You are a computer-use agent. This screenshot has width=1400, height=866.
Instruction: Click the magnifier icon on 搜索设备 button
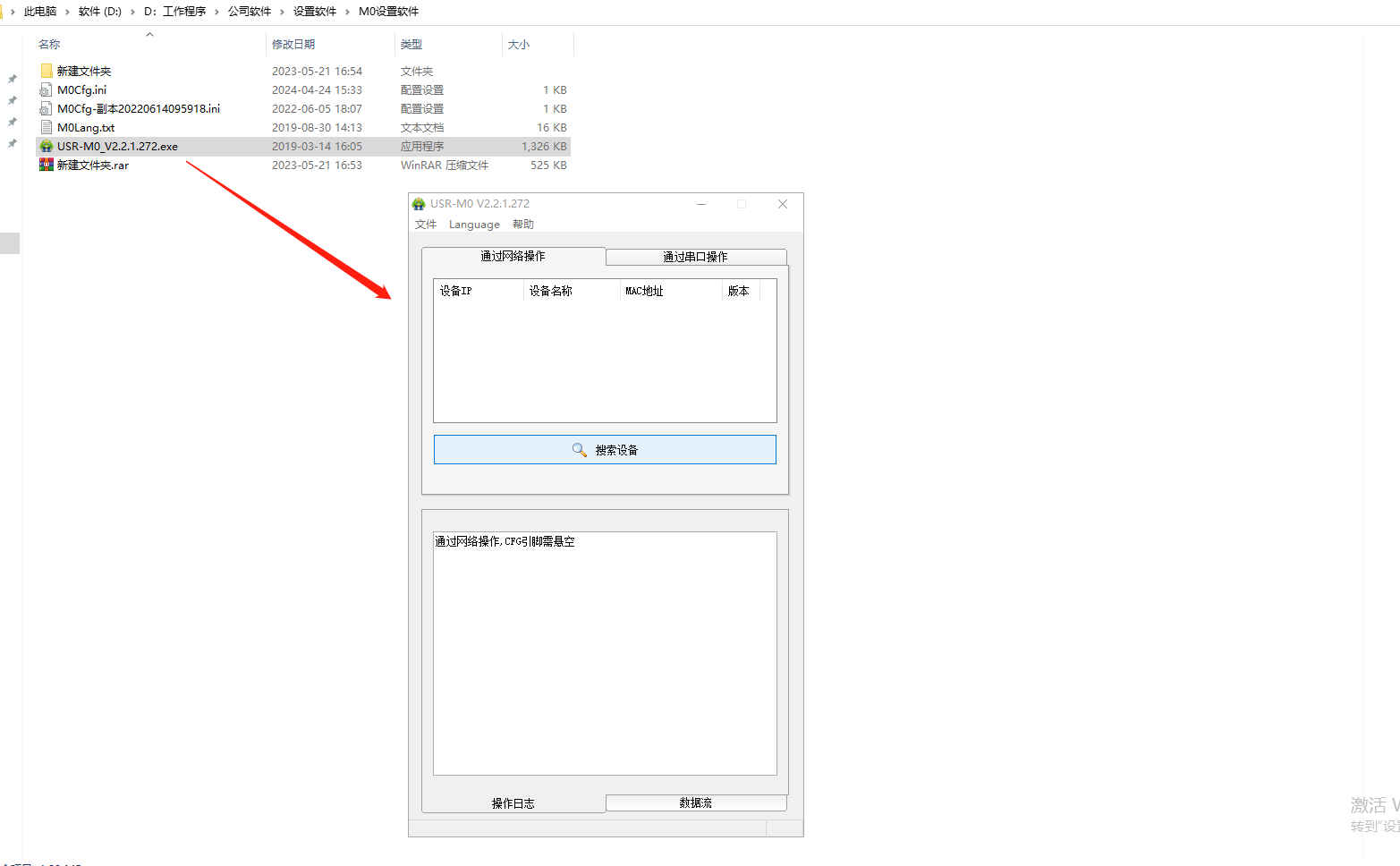(x=580, y=450)
